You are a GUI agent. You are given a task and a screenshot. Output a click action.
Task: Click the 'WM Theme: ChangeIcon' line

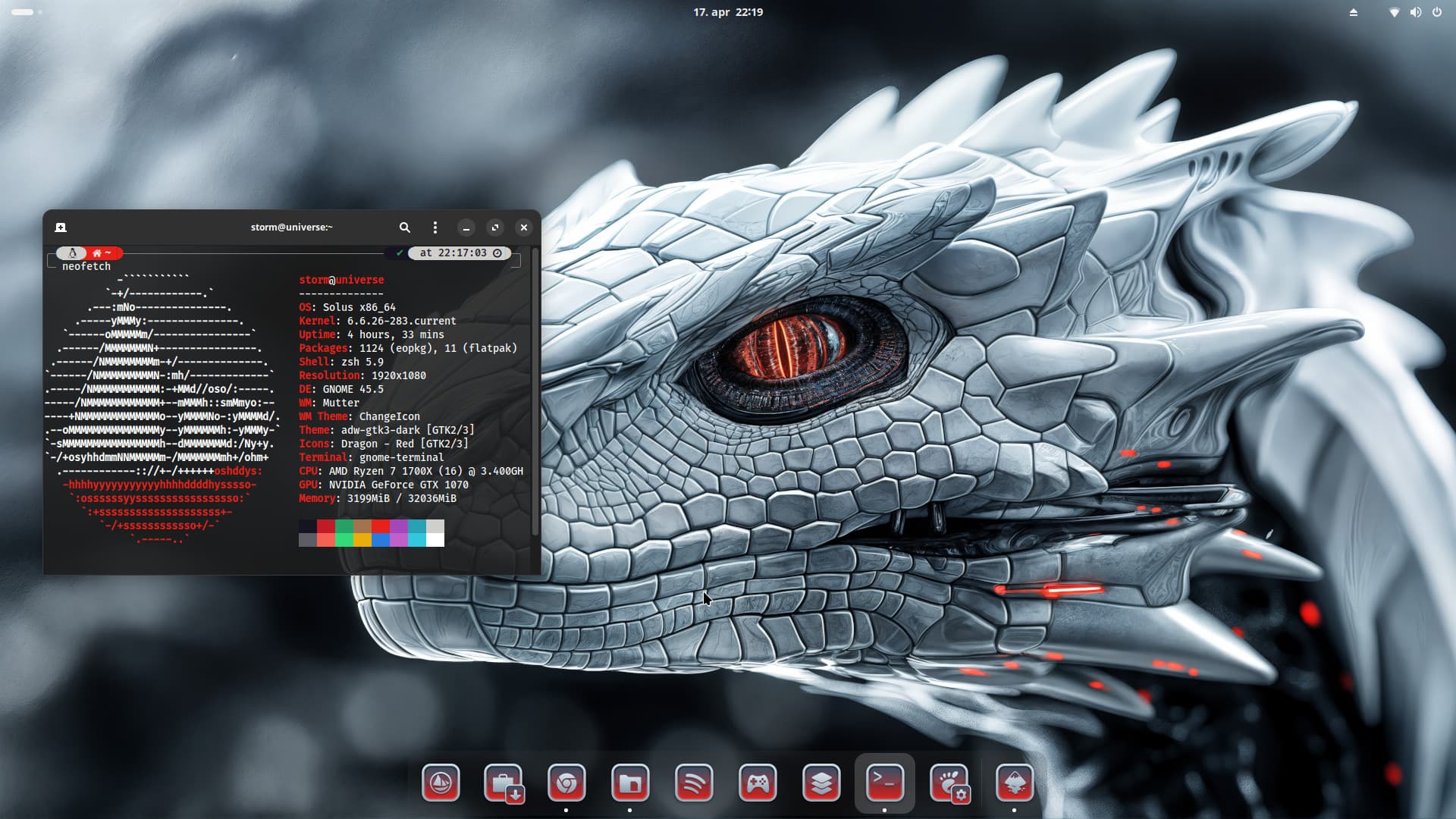pyautogui.click(x=359, y=416)
